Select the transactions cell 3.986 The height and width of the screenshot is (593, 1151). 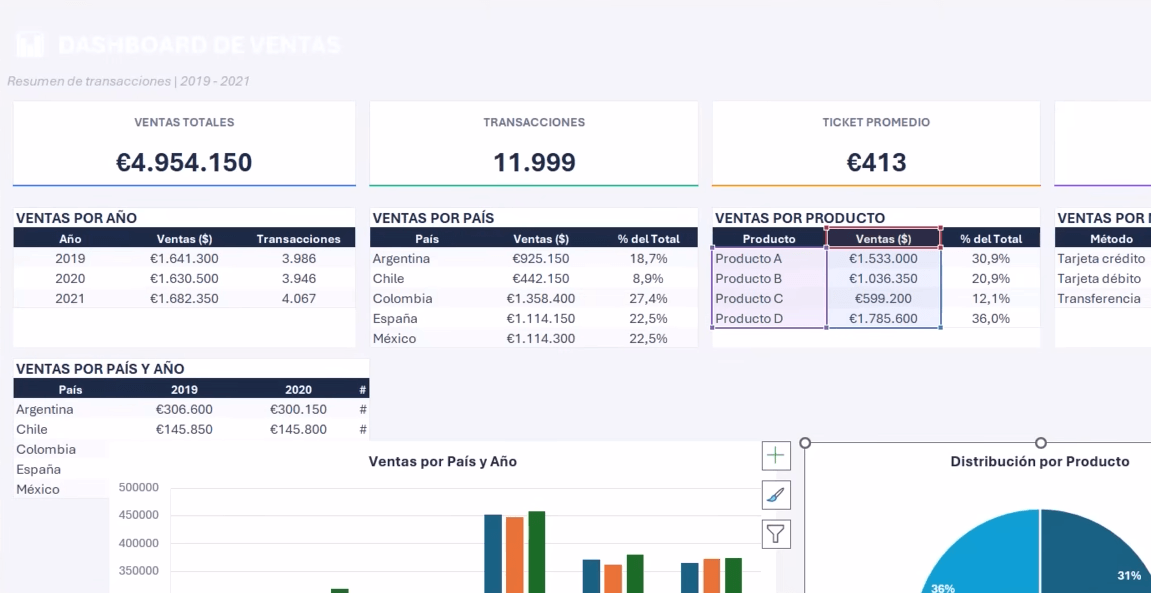click(298, 258)
